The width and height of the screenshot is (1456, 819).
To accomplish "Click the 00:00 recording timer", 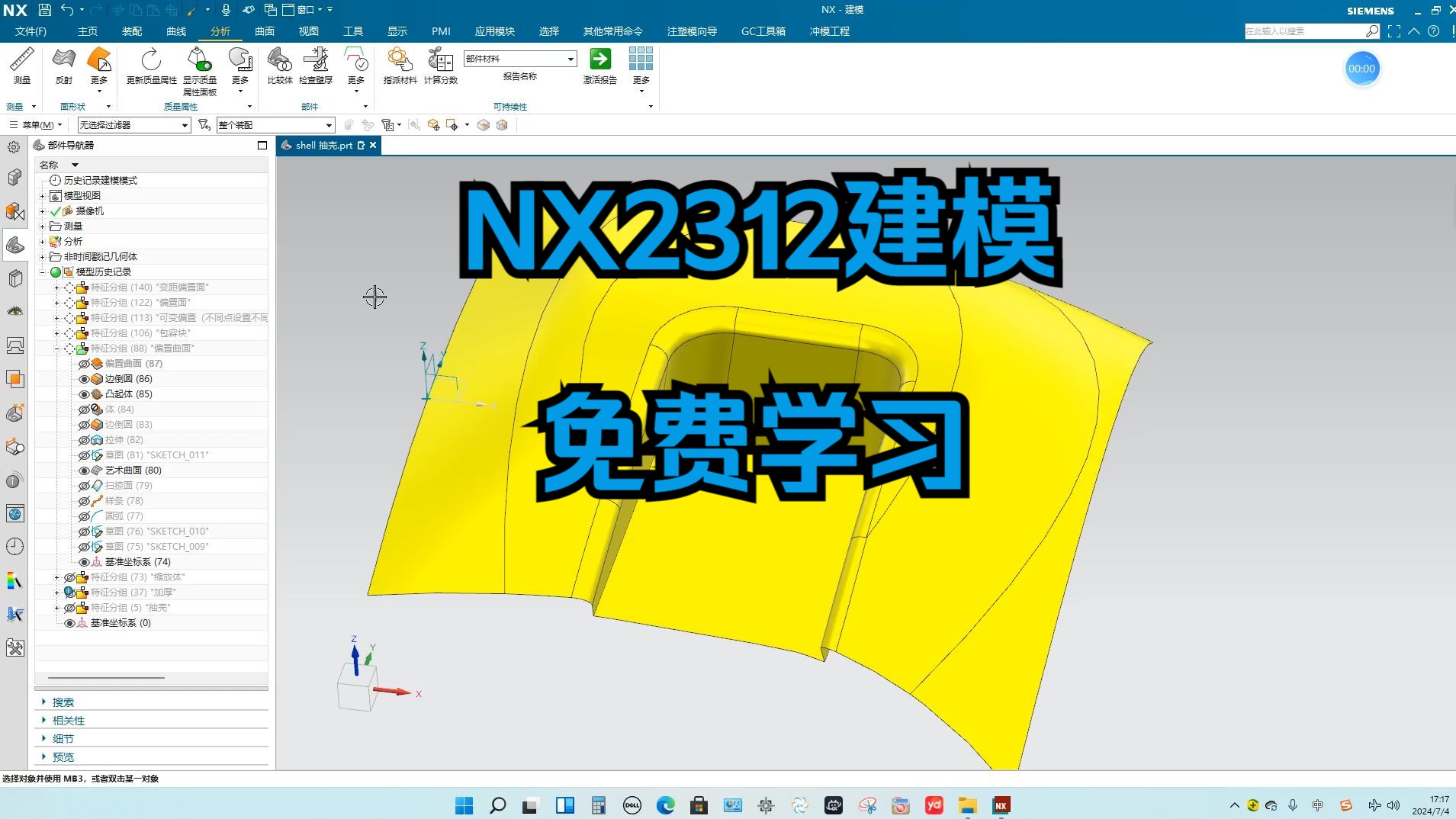I will [1361, 69].
